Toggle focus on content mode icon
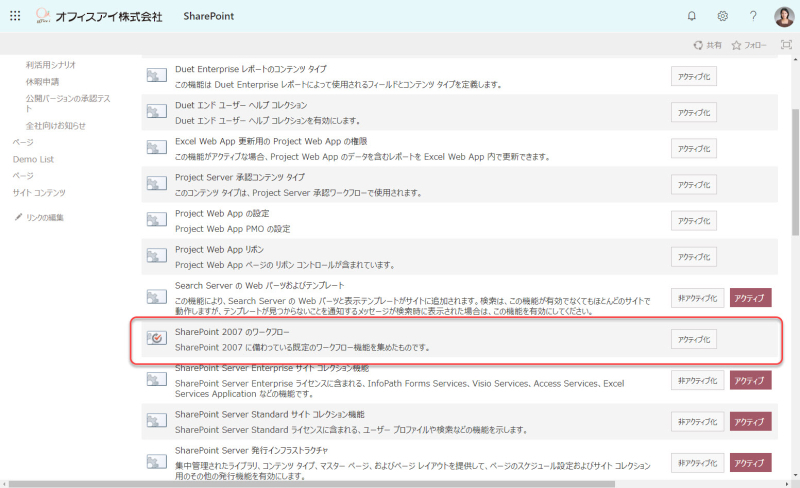Screen dimensions: 800x488 [786, 45]
